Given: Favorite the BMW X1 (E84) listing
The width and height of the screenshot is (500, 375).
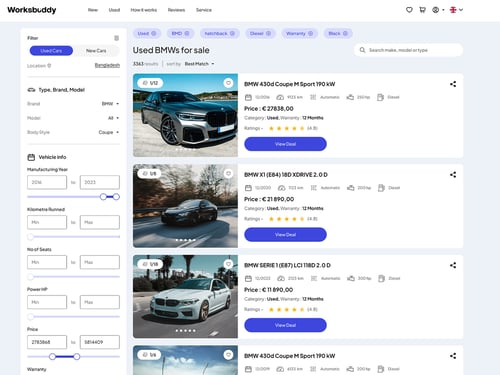Looking at the screenshot, I should pyautogui.click(x=228, y=173).
